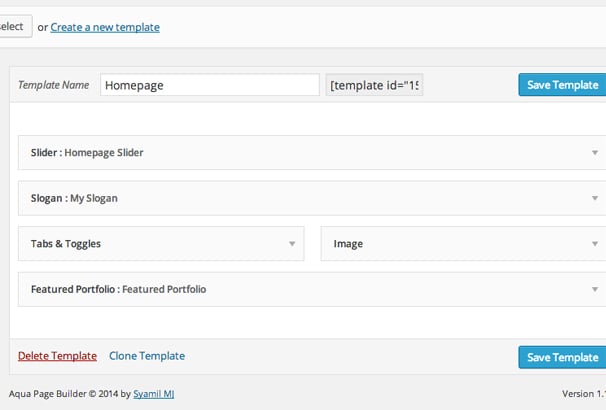Focus the Template Name input field

coord(210,85)
